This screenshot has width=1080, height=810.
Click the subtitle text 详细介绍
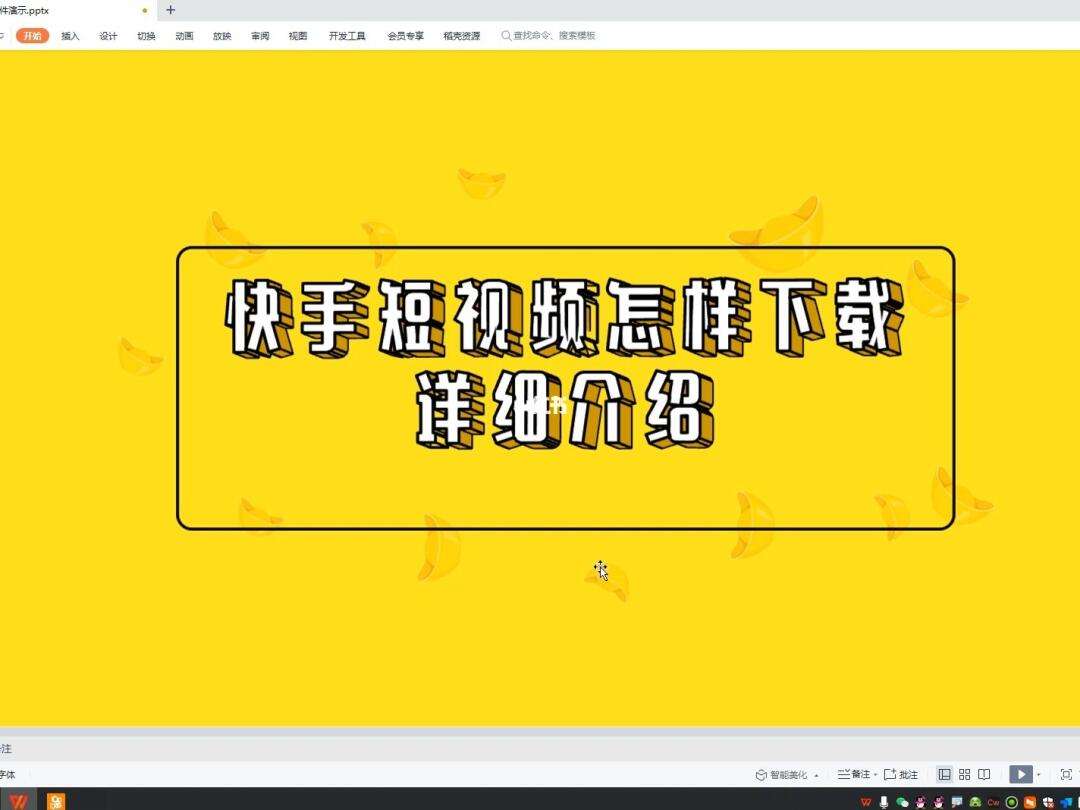(565, 411)
